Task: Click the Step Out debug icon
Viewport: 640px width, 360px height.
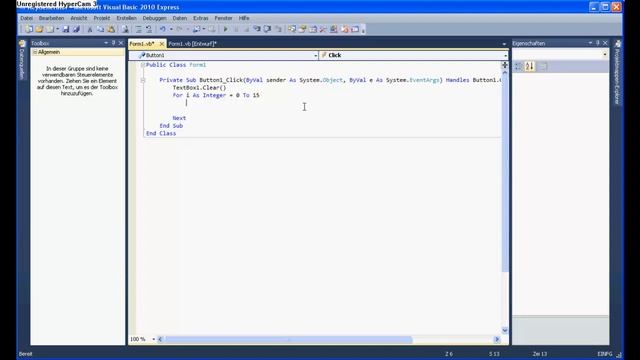Action: pos(278,29)
